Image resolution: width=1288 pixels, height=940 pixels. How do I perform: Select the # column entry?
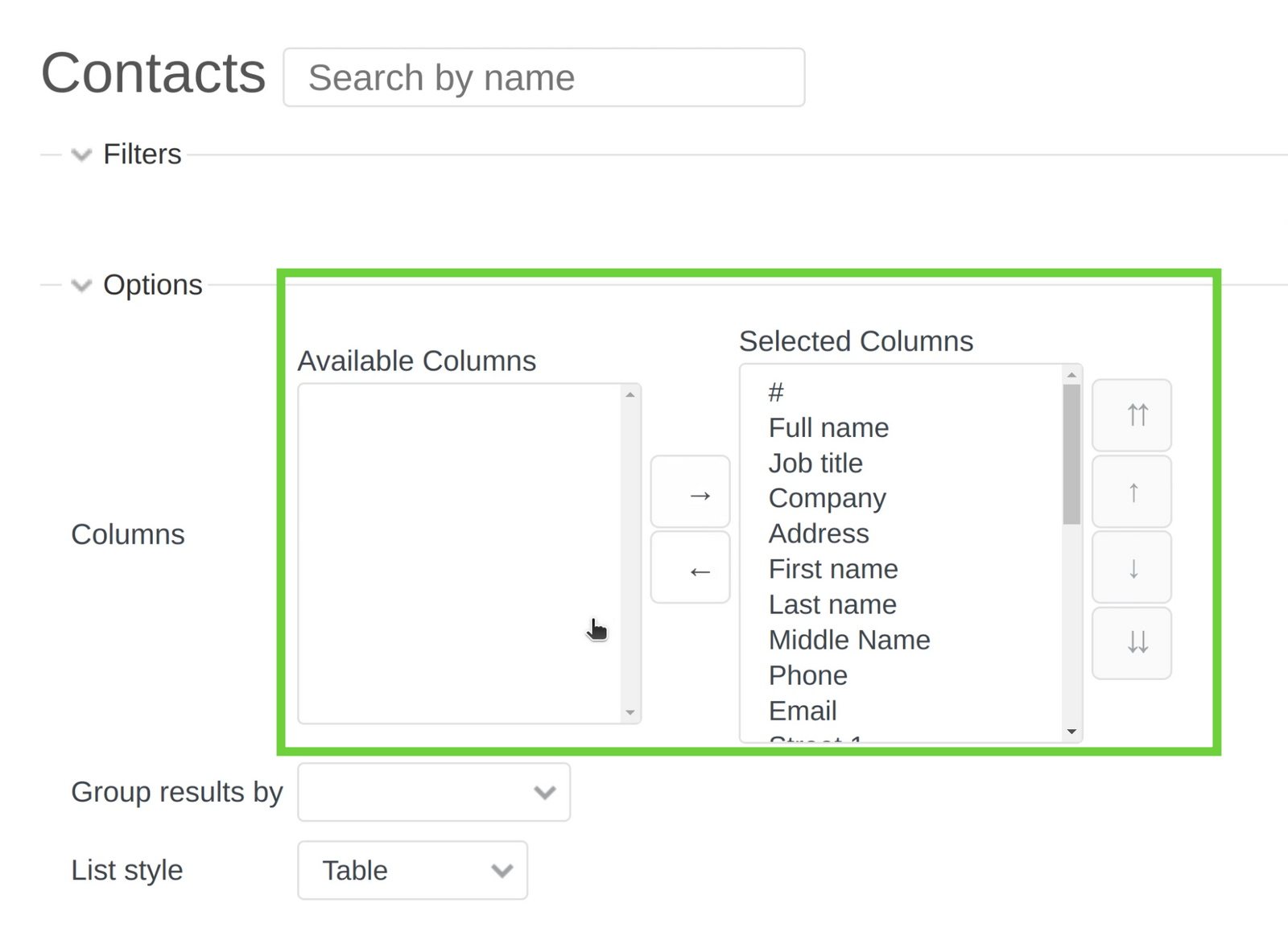(774, 392)
